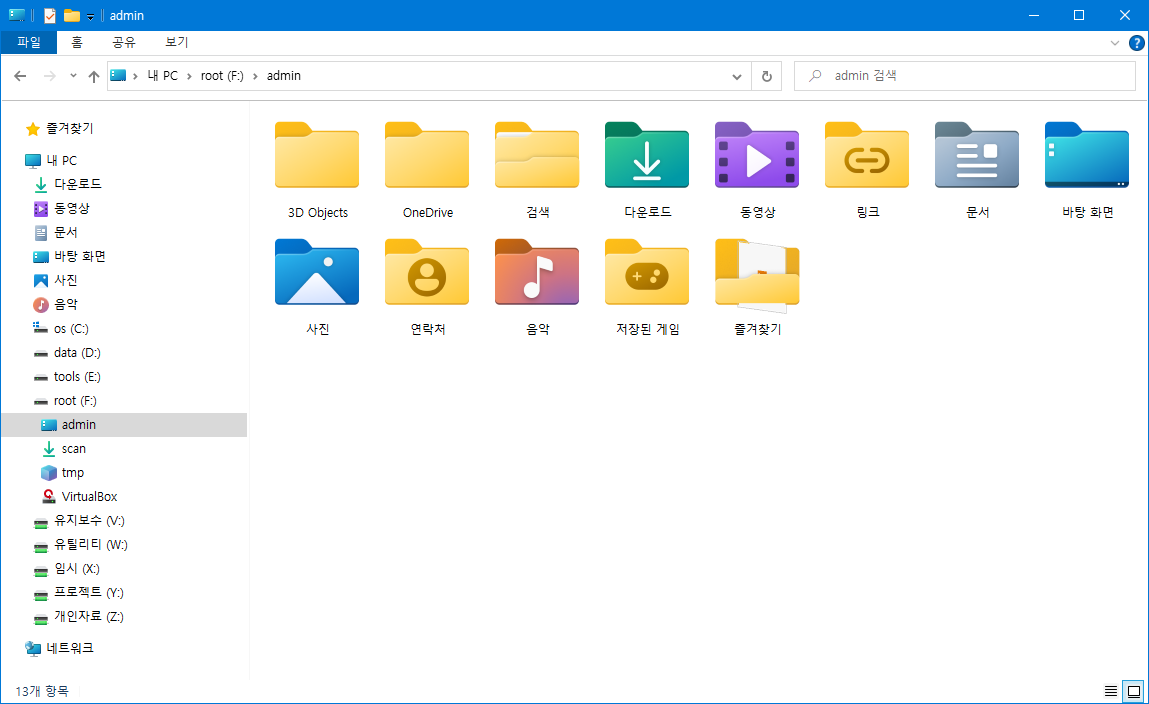
Task: Select 유틸리티 (W:) network drive
Action: click(90, 546)
